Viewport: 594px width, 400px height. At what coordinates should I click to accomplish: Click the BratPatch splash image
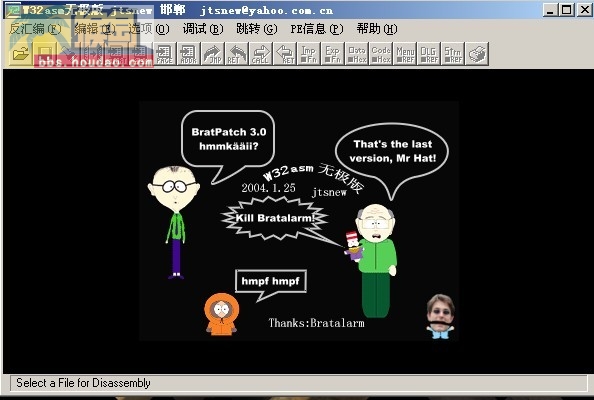(299, 221)
